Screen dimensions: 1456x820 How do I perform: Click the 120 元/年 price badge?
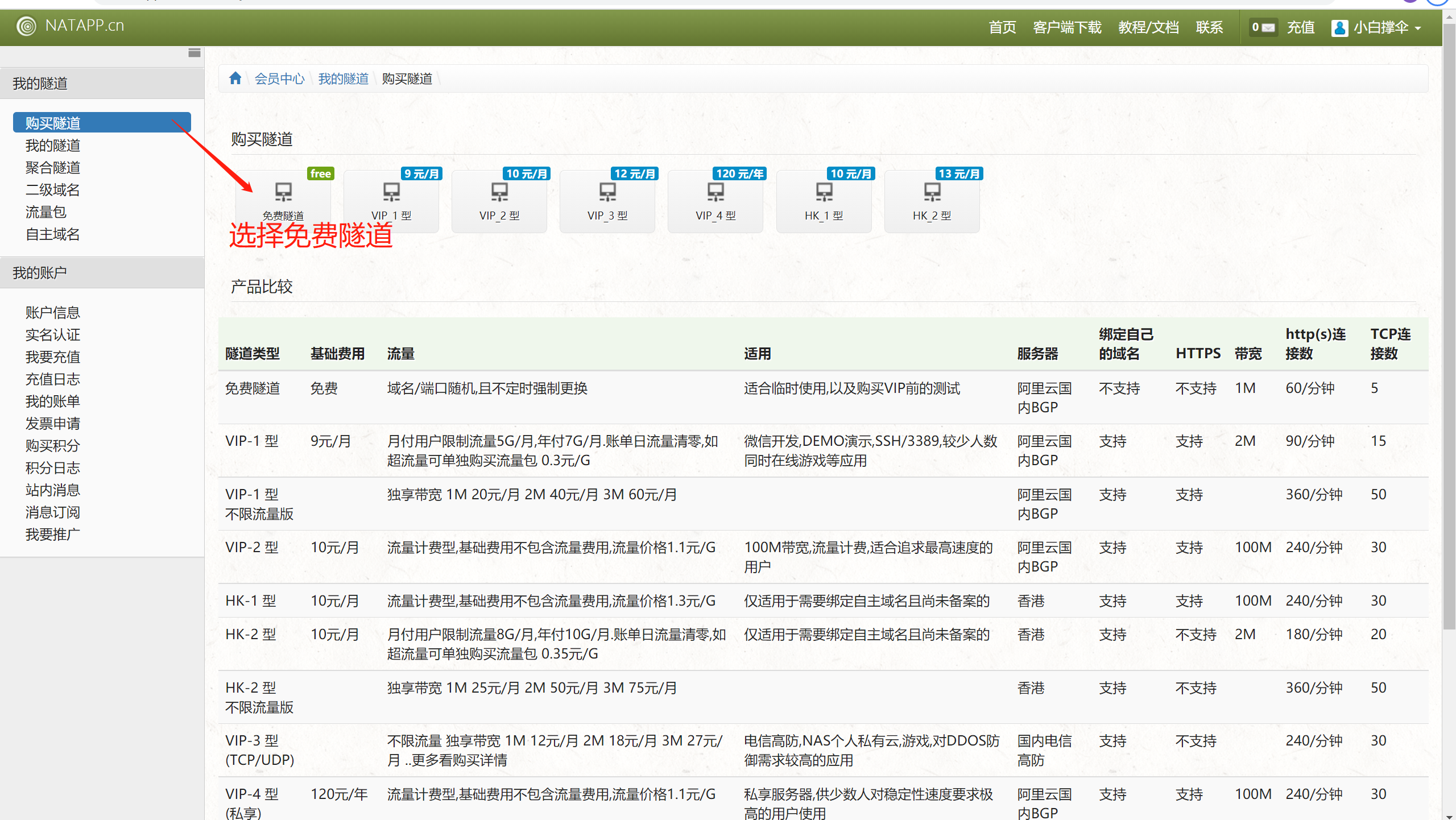click(739, 173)
